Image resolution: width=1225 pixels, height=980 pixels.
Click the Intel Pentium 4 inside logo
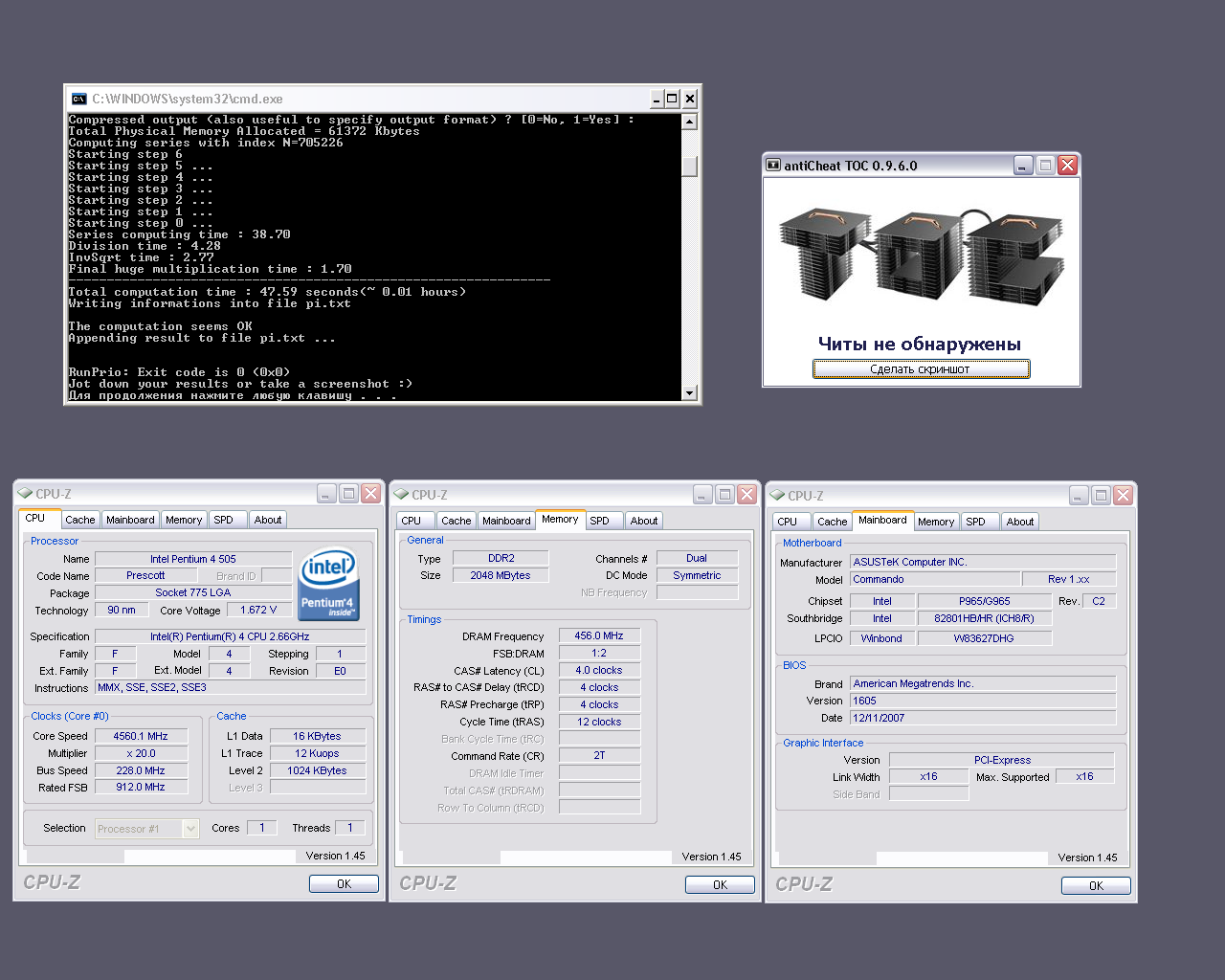(329, 584)
